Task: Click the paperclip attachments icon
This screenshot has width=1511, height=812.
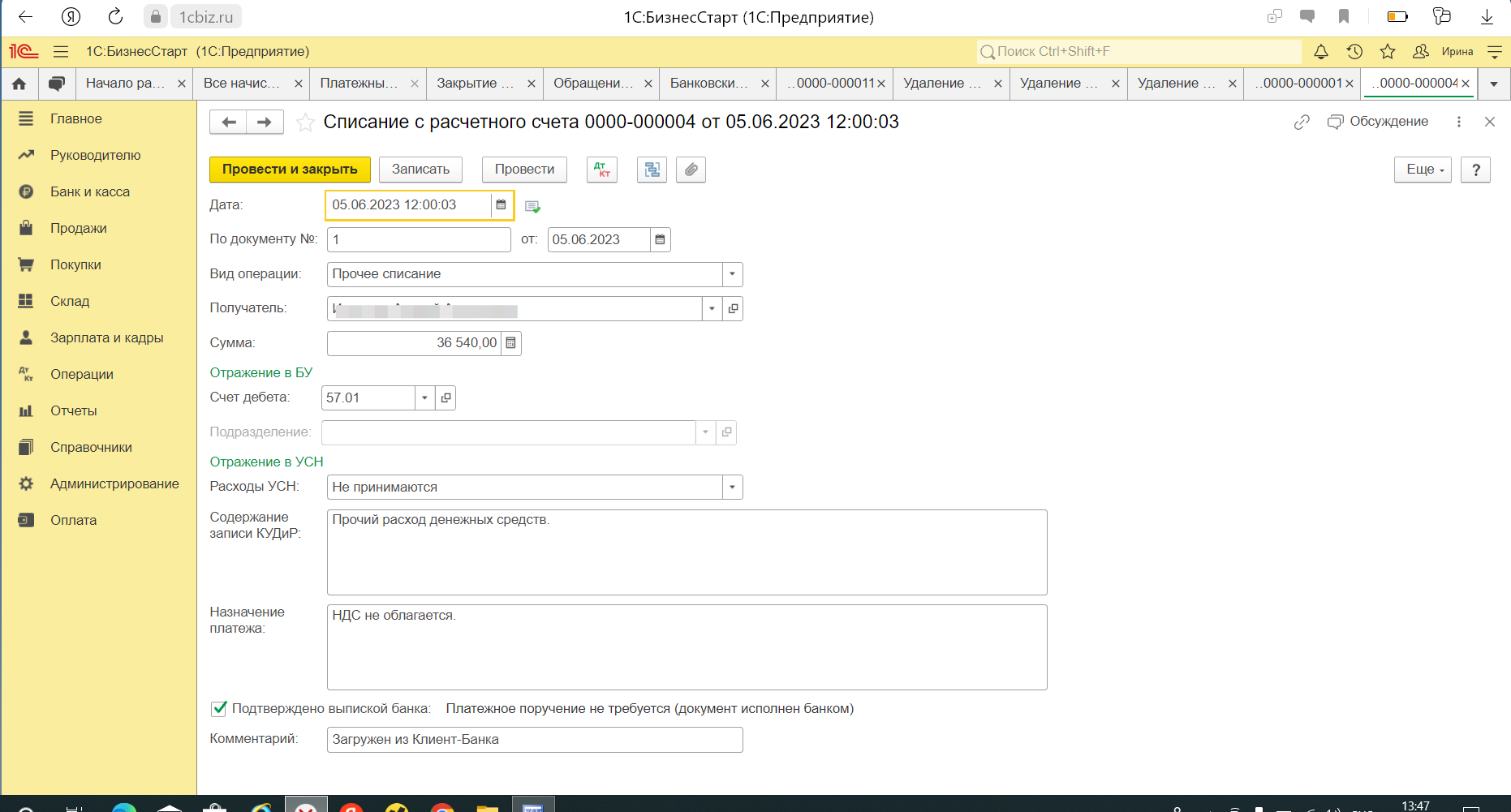Action: (x=691, y=170)
